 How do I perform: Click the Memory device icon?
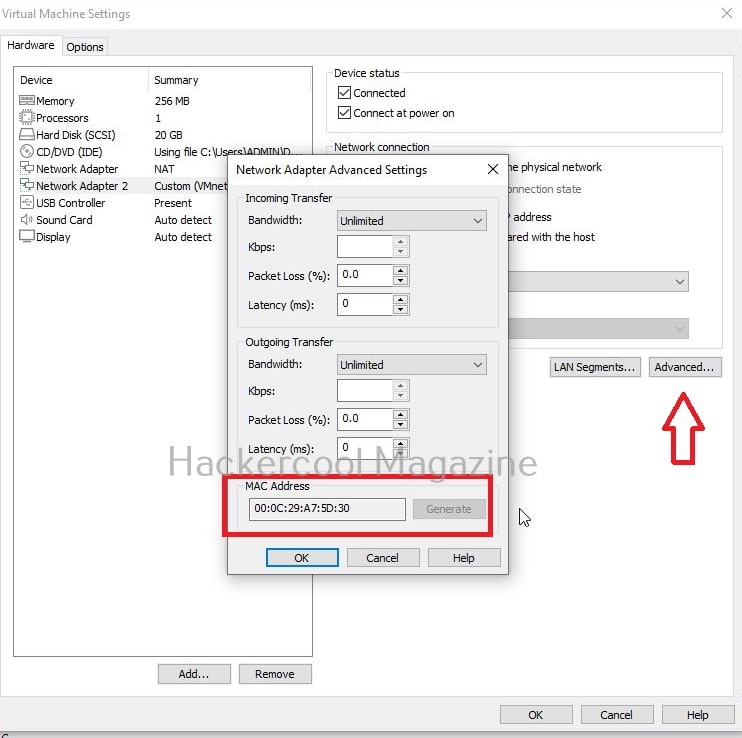27,101
